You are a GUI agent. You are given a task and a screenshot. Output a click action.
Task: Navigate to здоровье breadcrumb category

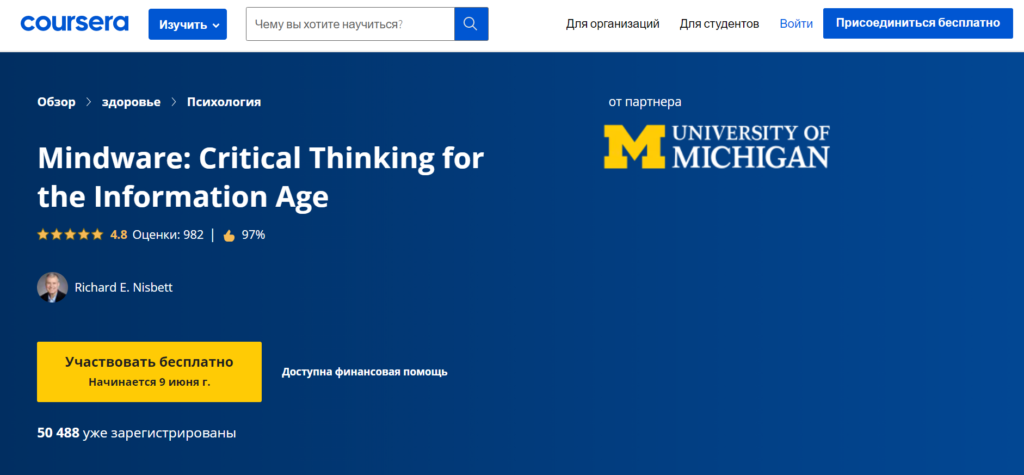click(x=131, y=102)
